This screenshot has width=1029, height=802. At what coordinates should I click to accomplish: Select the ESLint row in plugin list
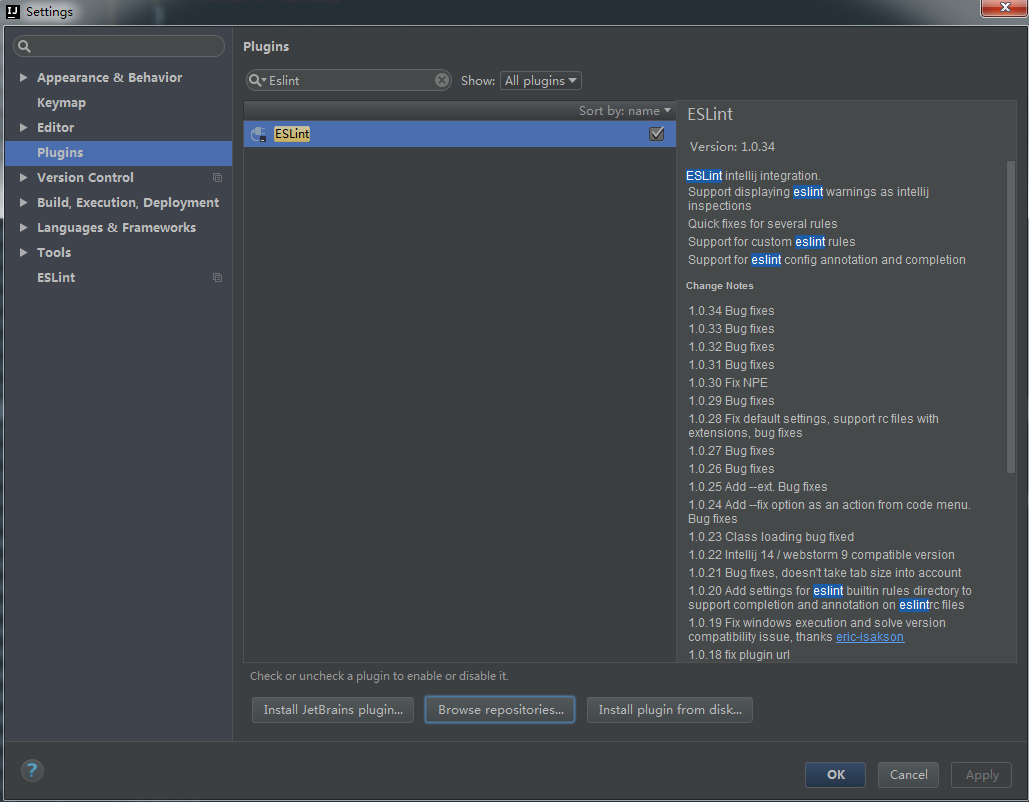pyautogui.click(x=459, y=134)
